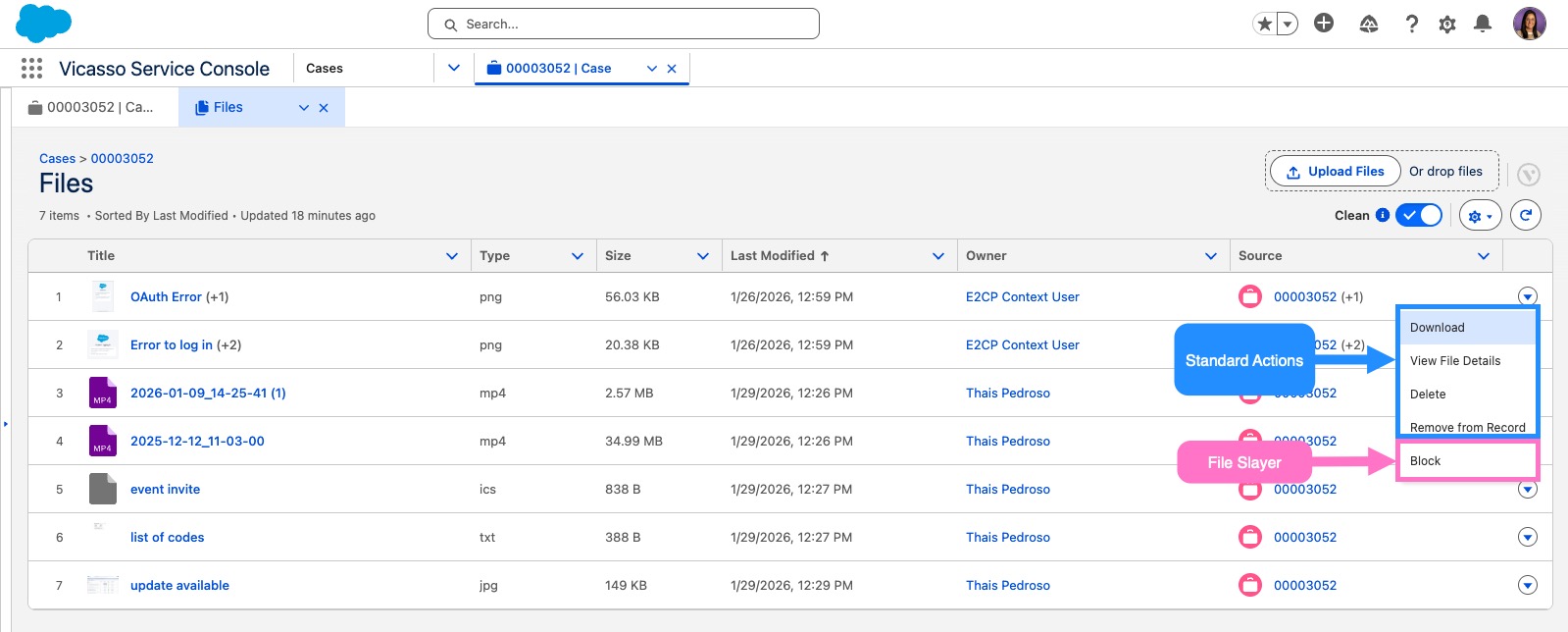The image size is (1568, 632).
Task: Click the refresh list button
Action: 1526,215
